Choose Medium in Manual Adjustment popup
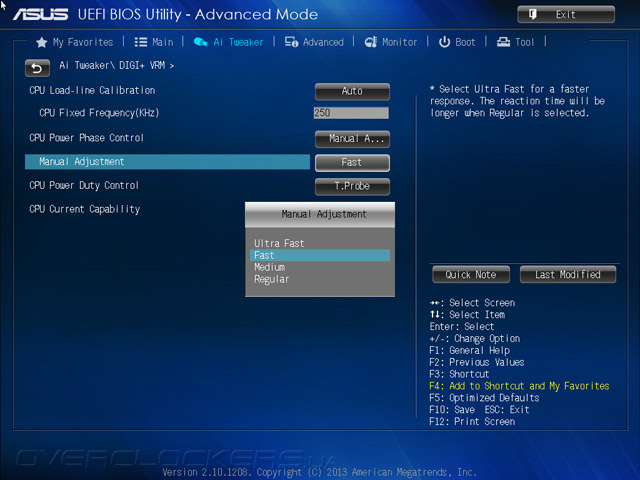Viewport: 640px width, 480px height. [320, 267]
